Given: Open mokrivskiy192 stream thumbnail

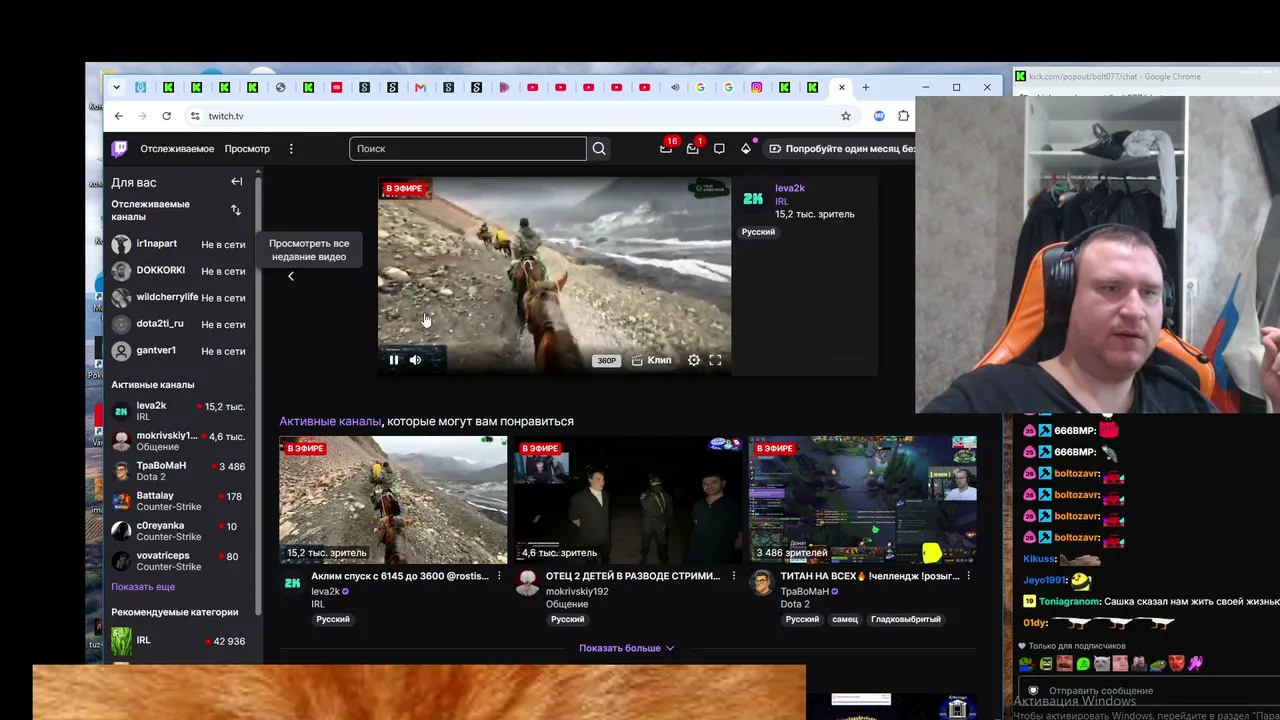Looking at the screenshot, I should (x=628, y=500).
